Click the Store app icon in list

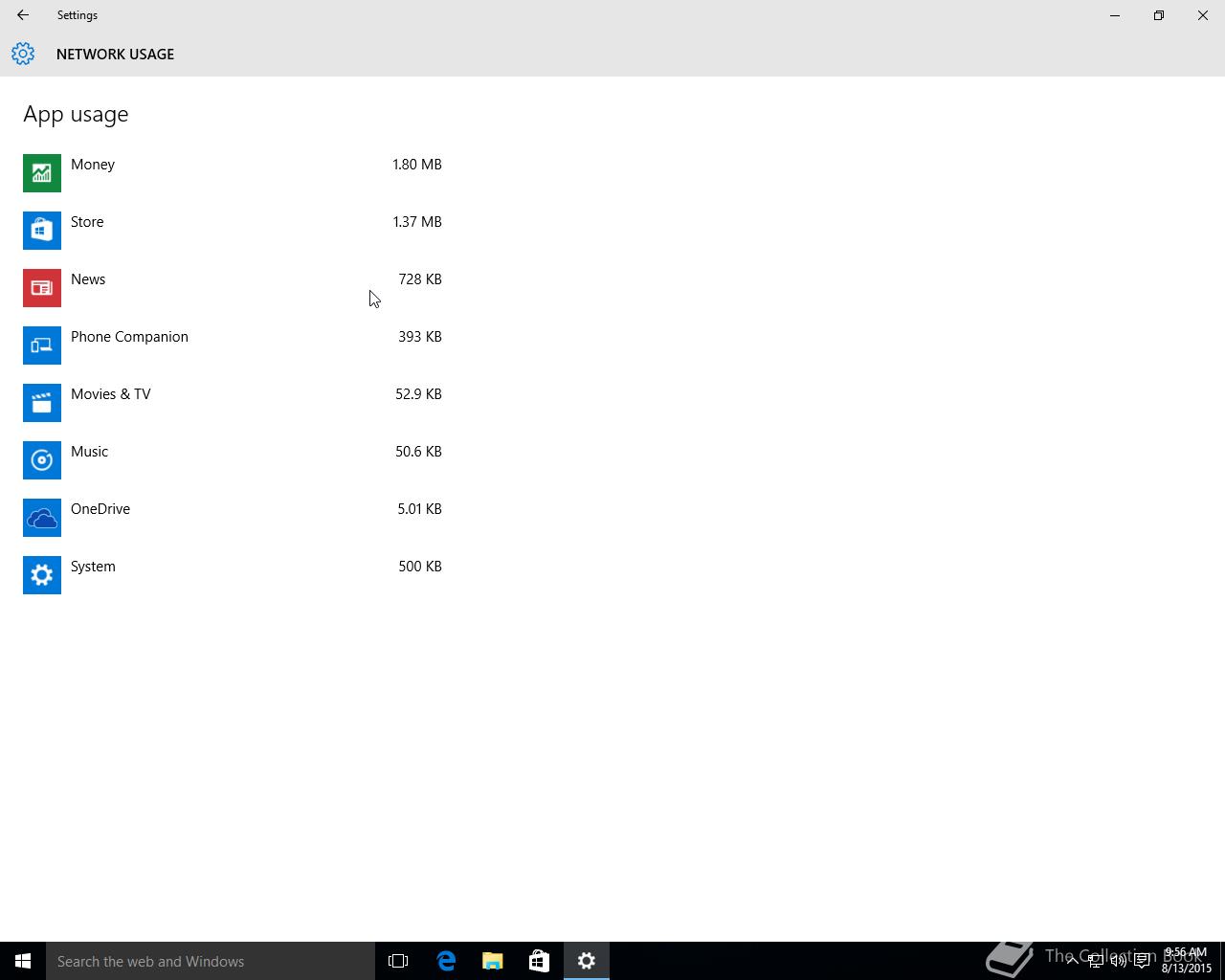[42, 231]
